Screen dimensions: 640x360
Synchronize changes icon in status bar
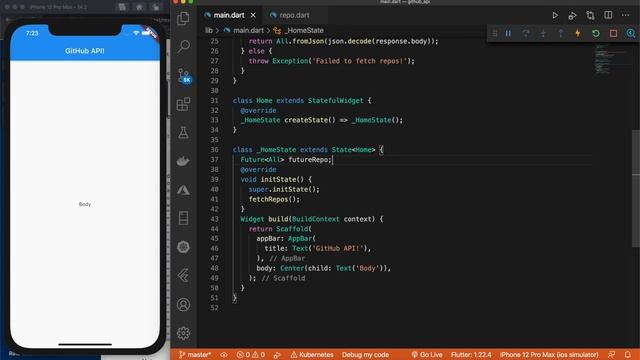pos(224,355)
